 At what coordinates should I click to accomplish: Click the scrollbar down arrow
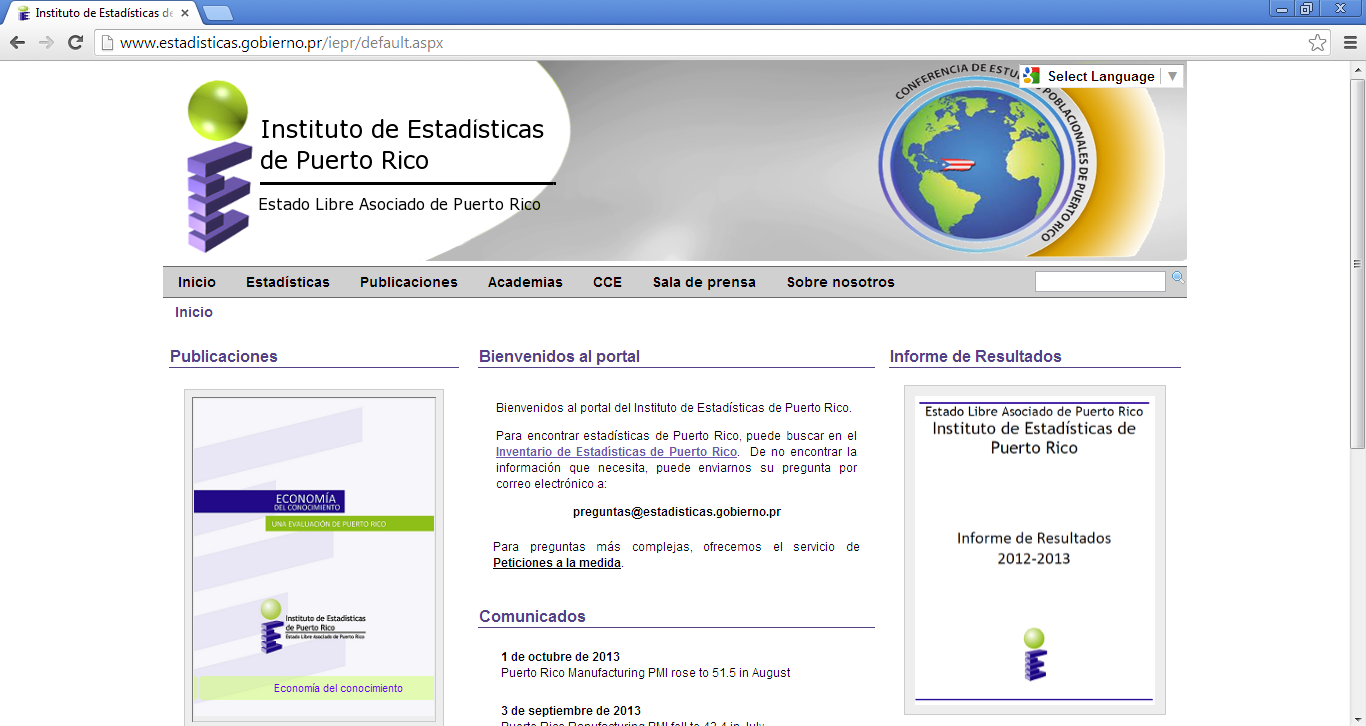[x=1357, y=717]
